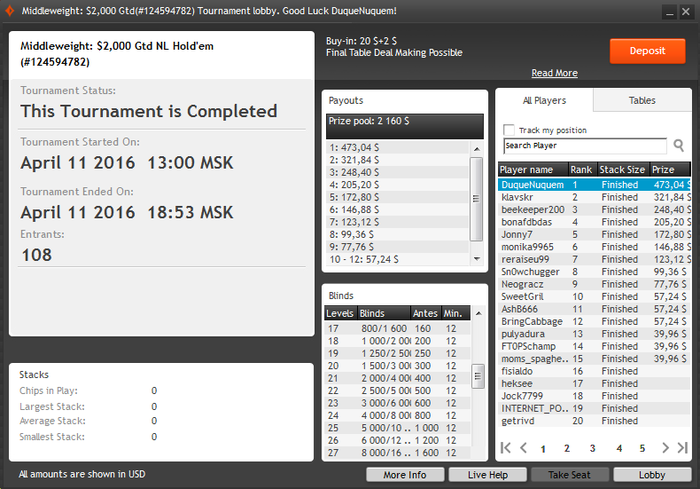Open page 3 of players list
This screenshot has width=700, height=489.
click(592, 448)
